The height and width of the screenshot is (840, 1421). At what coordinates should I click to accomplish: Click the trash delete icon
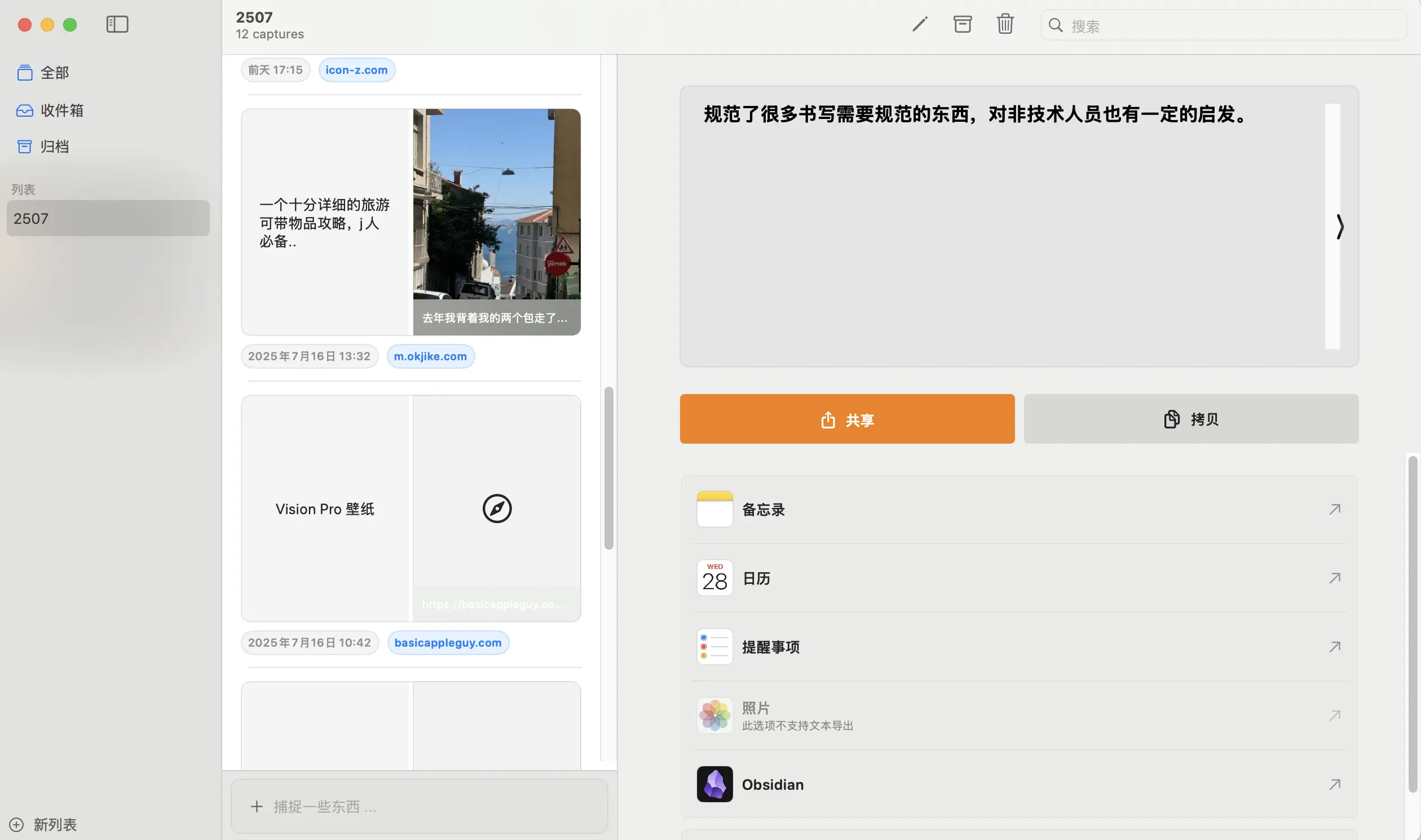[1005, 24]
